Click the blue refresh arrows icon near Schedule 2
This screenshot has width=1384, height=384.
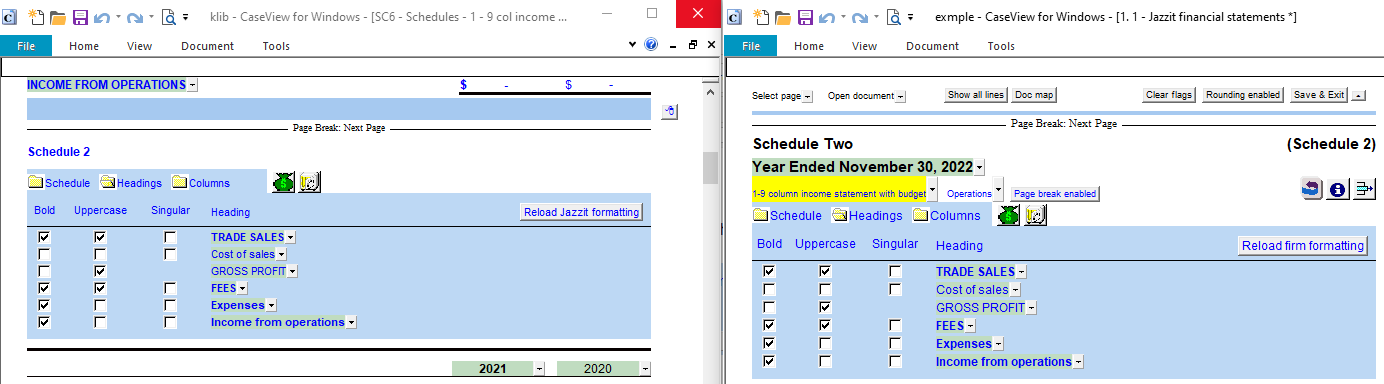click(1312, 189)
